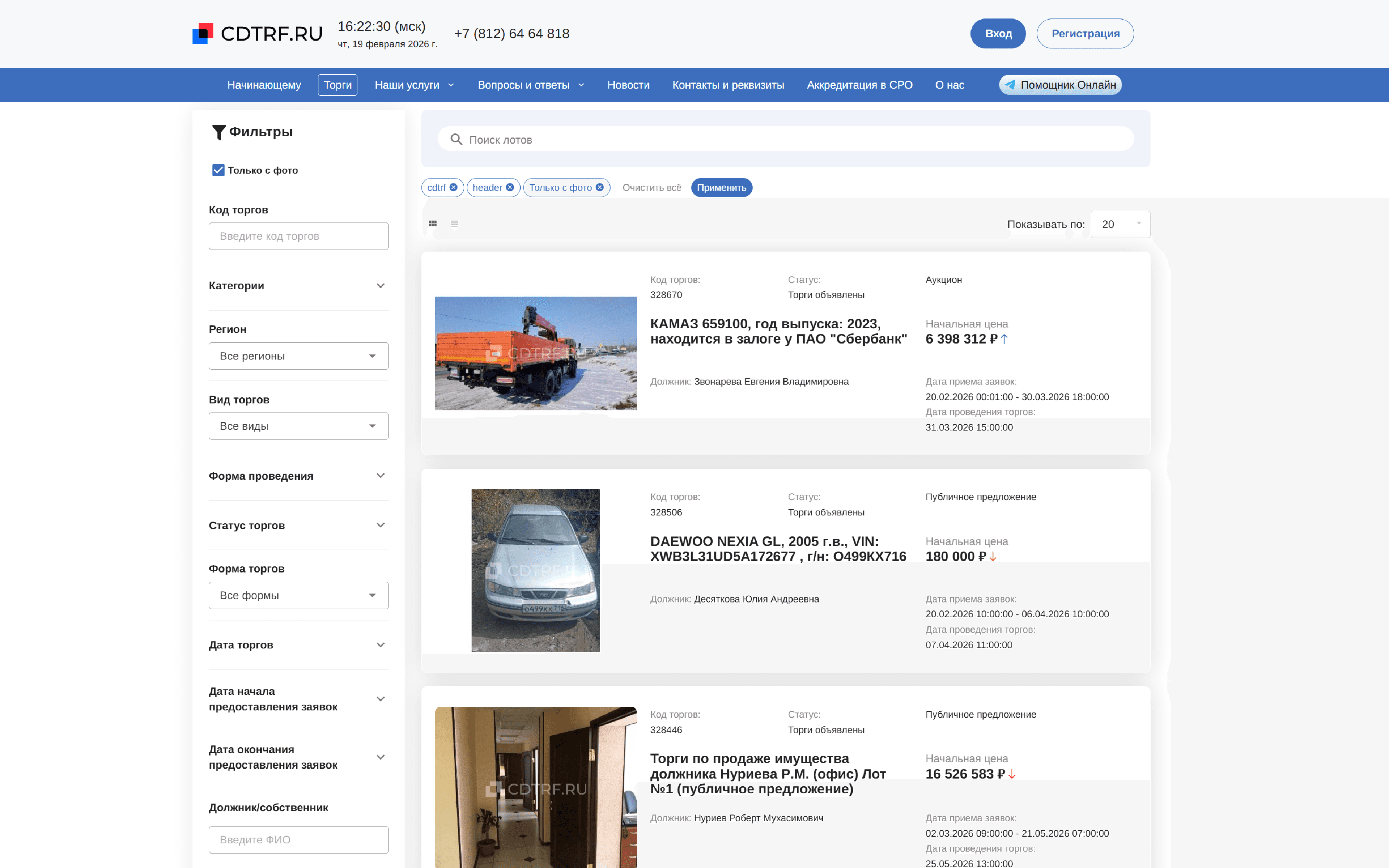Image resolution: width=1389 pixels, height=868 pixels.
Task: Click the 'Введите код торгов' field
Action: [x=298, y=236]
